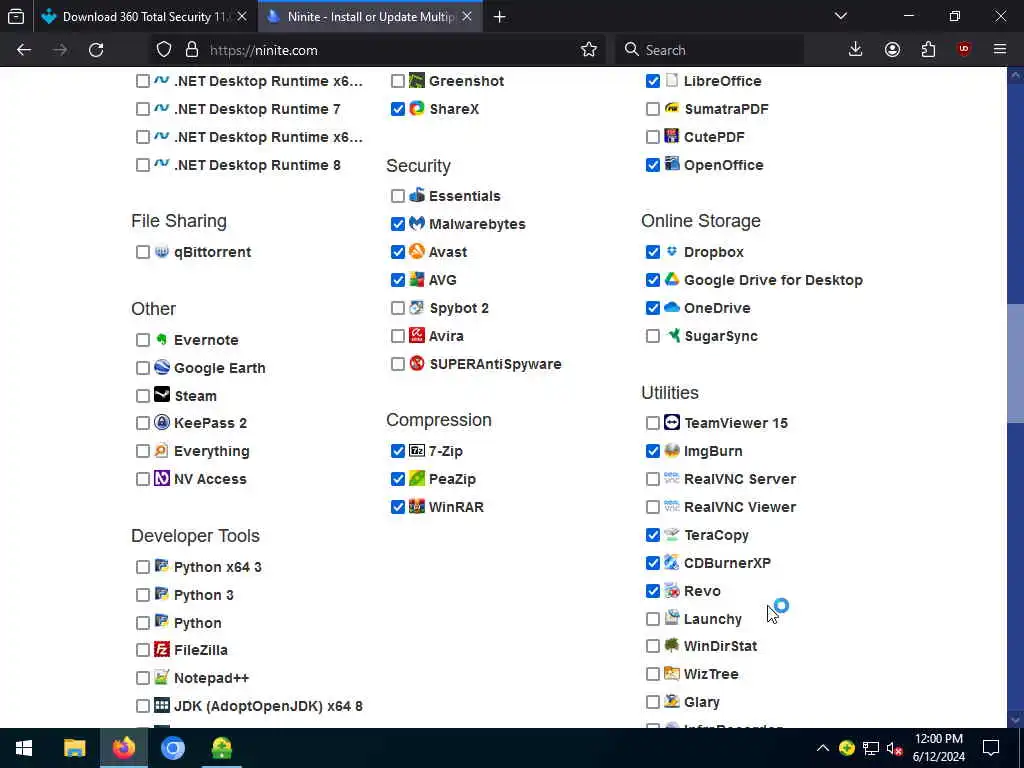The height and width of the screenshot is (768, 1024).
Task: Click the page vertical scrollbar thumb
Action: tap(1016, 362)
